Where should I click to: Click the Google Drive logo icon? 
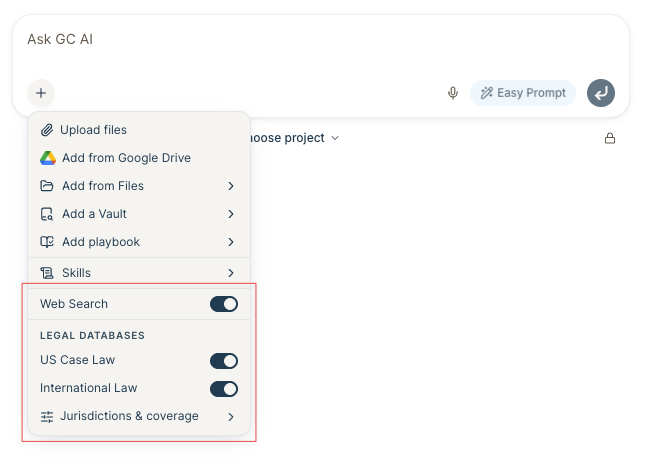[48, 158]
